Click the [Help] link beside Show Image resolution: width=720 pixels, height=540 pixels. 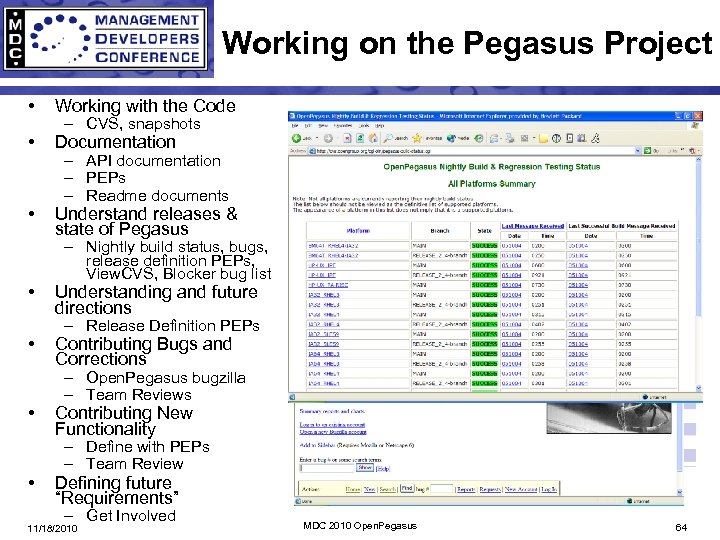pos(383,469)
